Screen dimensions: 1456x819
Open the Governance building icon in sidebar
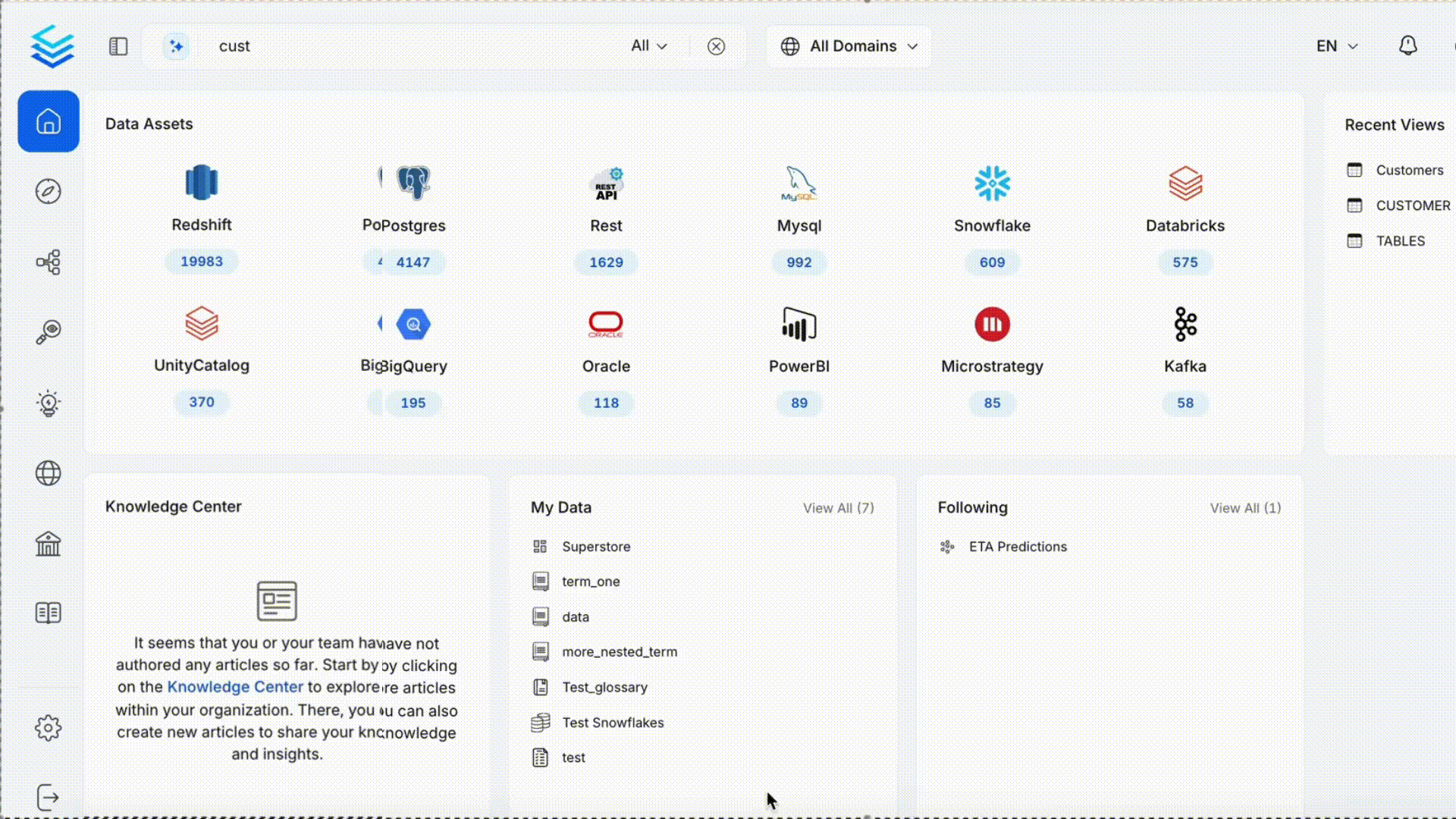[x=49, y=543]
